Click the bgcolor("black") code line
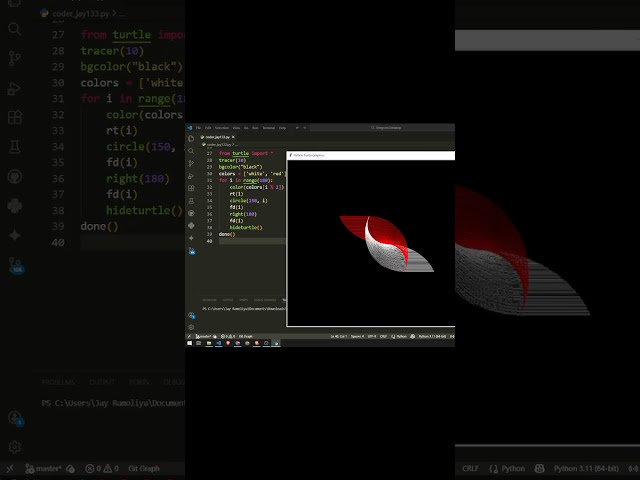 click(240, 167)
